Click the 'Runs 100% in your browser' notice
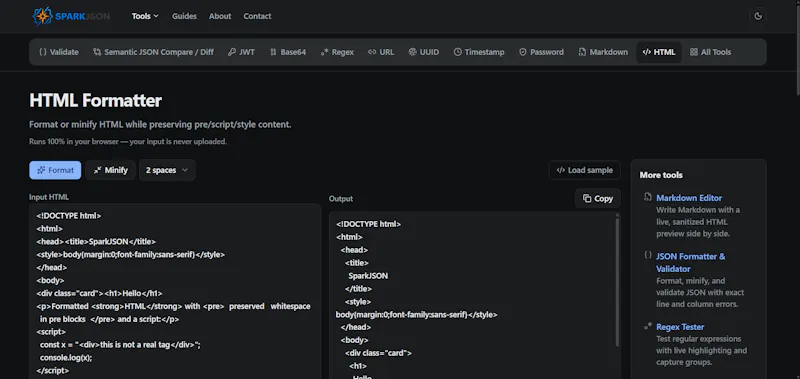The height and width of the screenshot is (379, 800). tap(128, 142)
